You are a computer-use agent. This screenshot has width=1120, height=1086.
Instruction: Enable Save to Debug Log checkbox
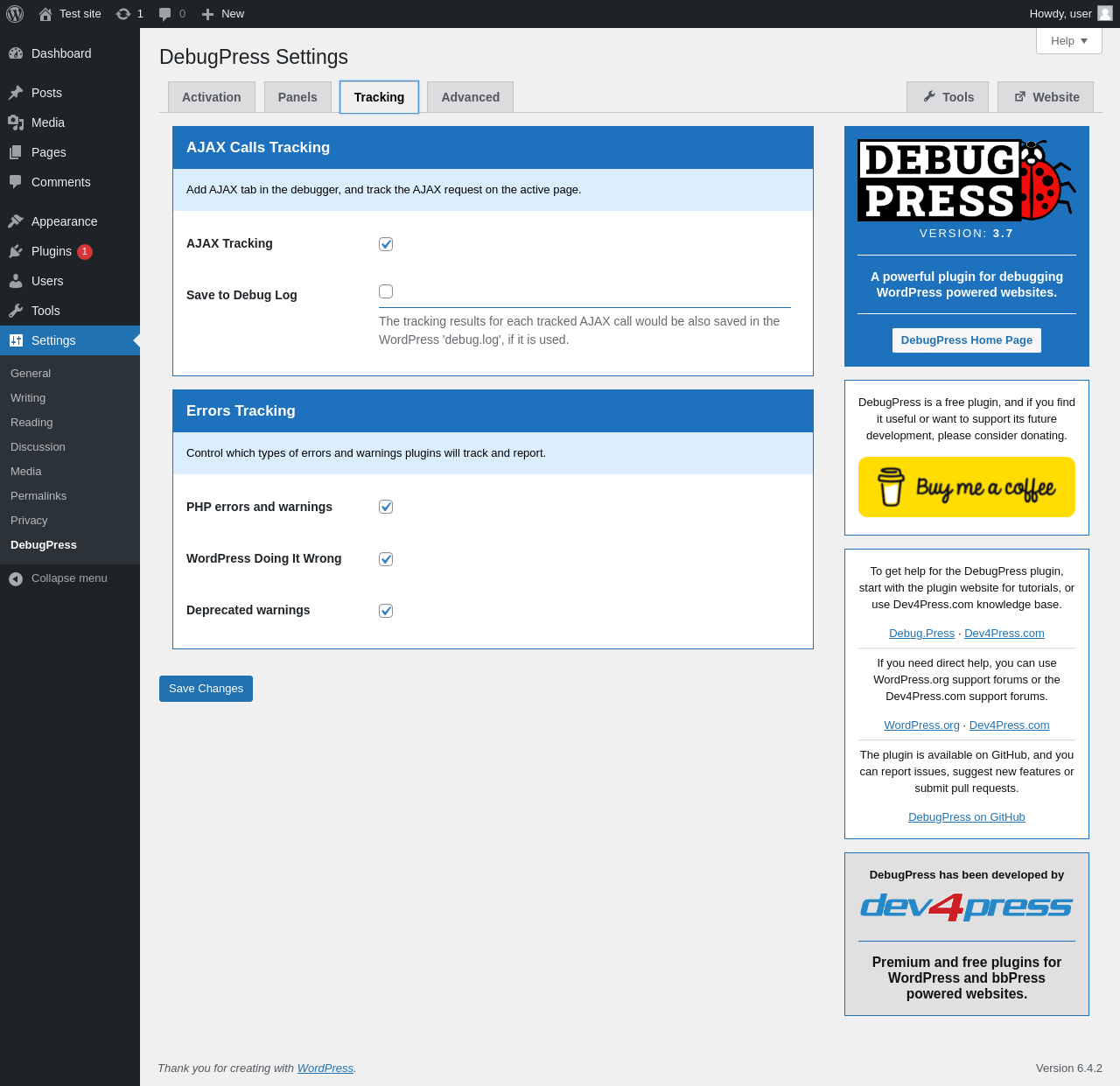[x=386, y=291]
